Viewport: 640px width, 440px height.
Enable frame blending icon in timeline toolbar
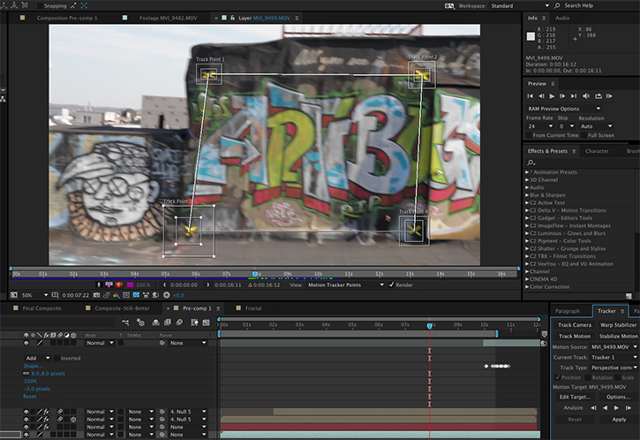(x=167, y=322)
